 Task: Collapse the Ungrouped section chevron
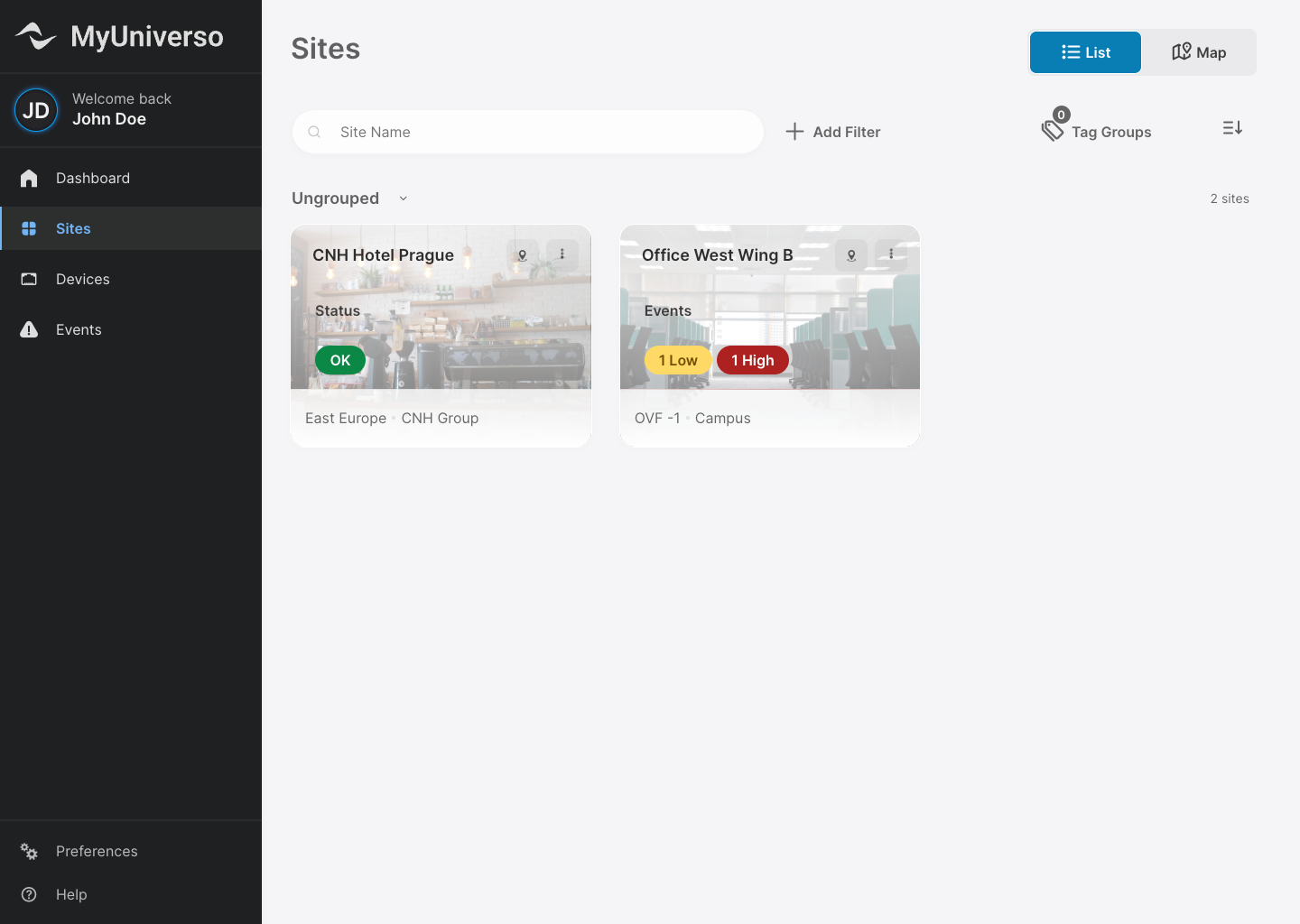tap(404, 199)
